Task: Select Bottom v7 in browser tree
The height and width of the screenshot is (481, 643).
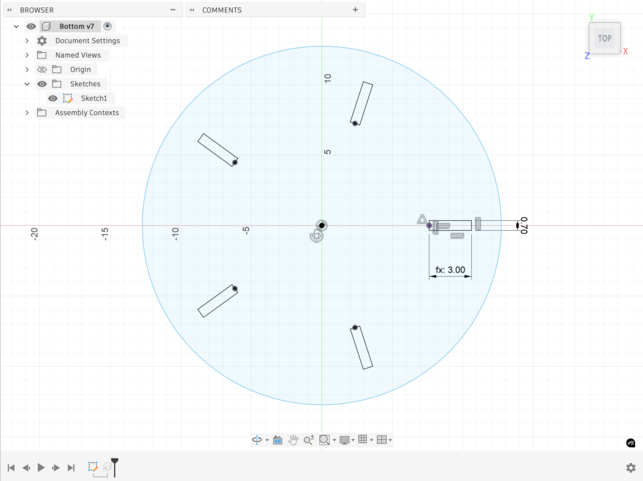Action: tap(76, 26)
